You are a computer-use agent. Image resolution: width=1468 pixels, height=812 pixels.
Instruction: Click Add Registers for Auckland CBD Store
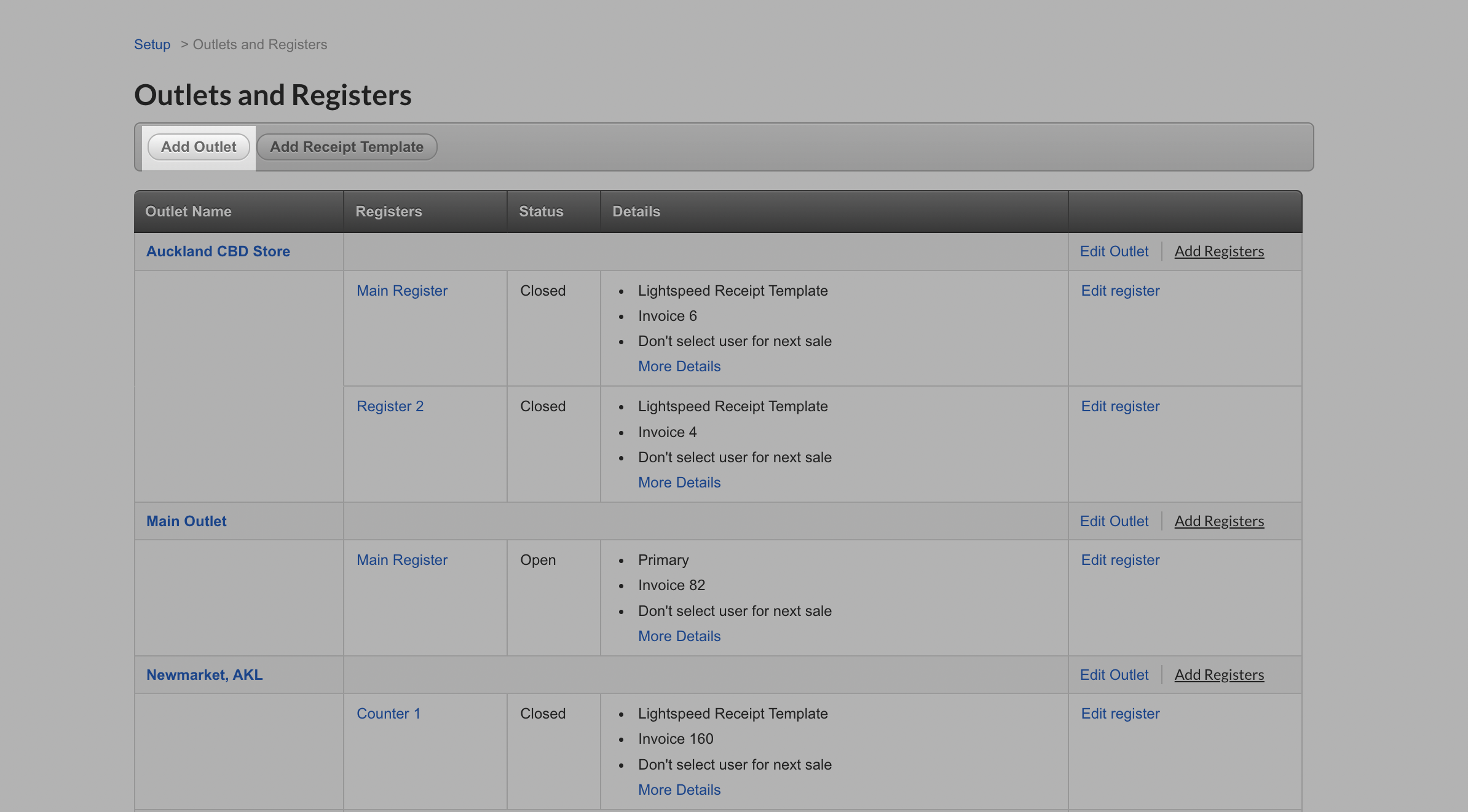point(1219,251)
